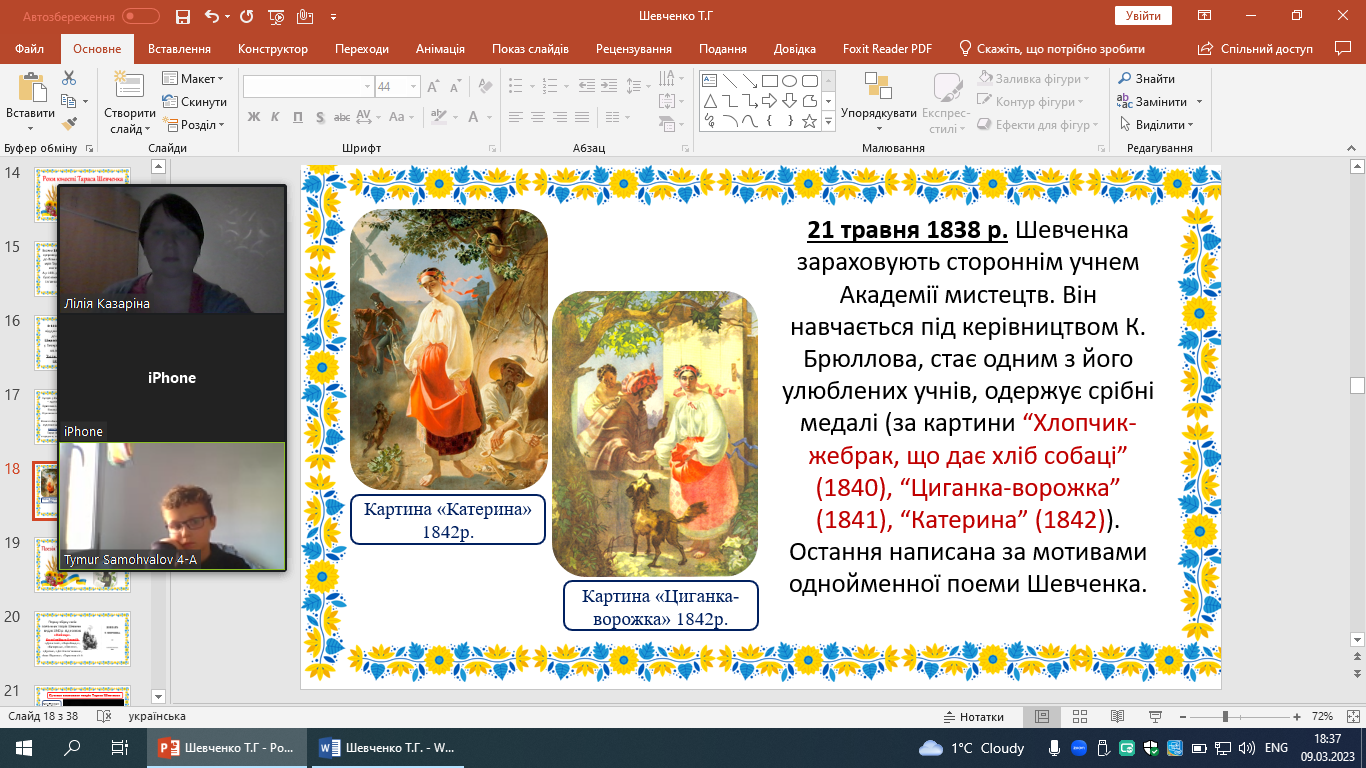This screenshot has width=1366, height=768.
Task: Select the five-point star shape
Action: point(809,121)
